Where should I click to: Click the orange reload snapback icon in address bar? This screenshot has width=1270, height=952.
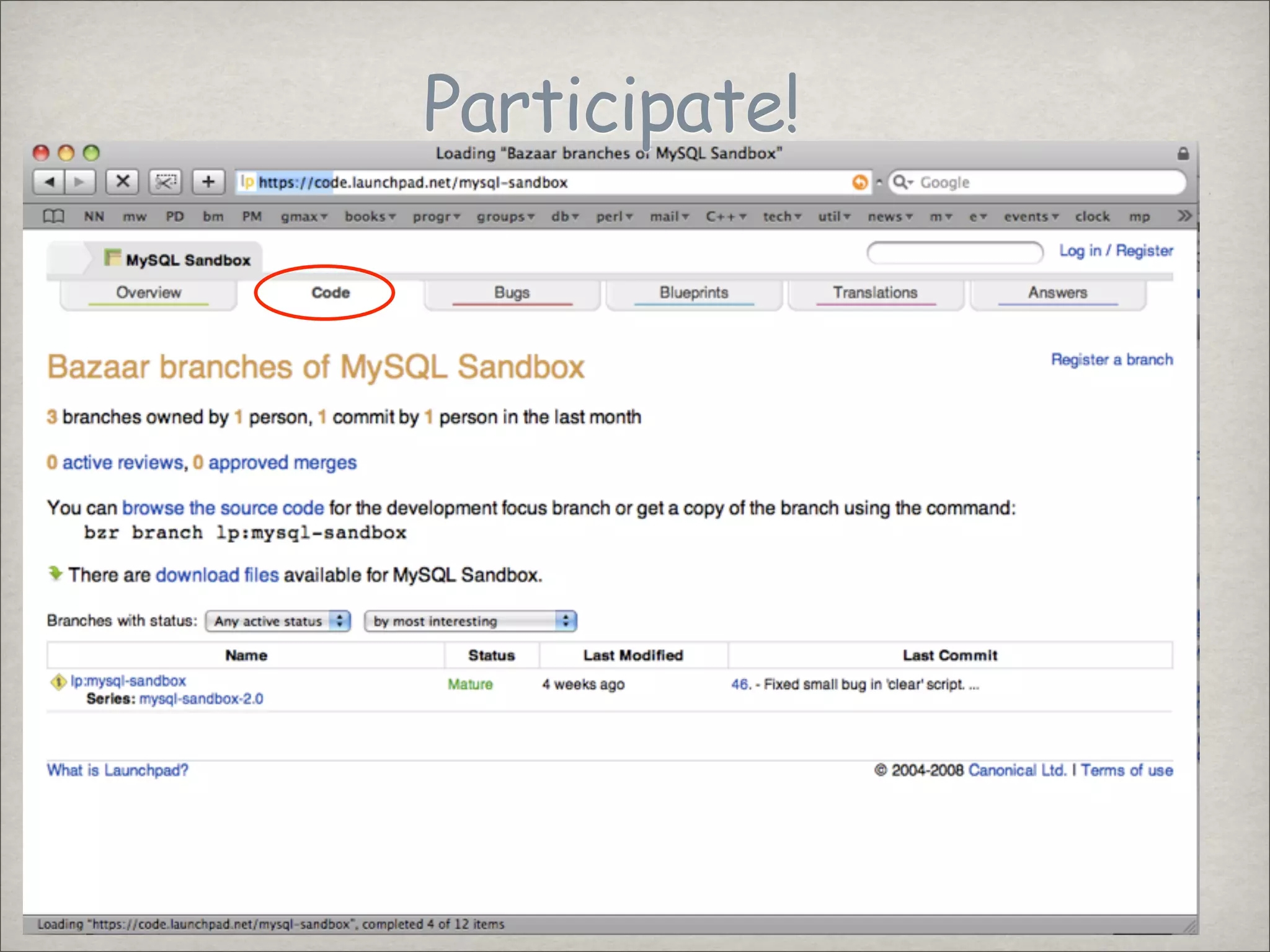tap(860, 182)
